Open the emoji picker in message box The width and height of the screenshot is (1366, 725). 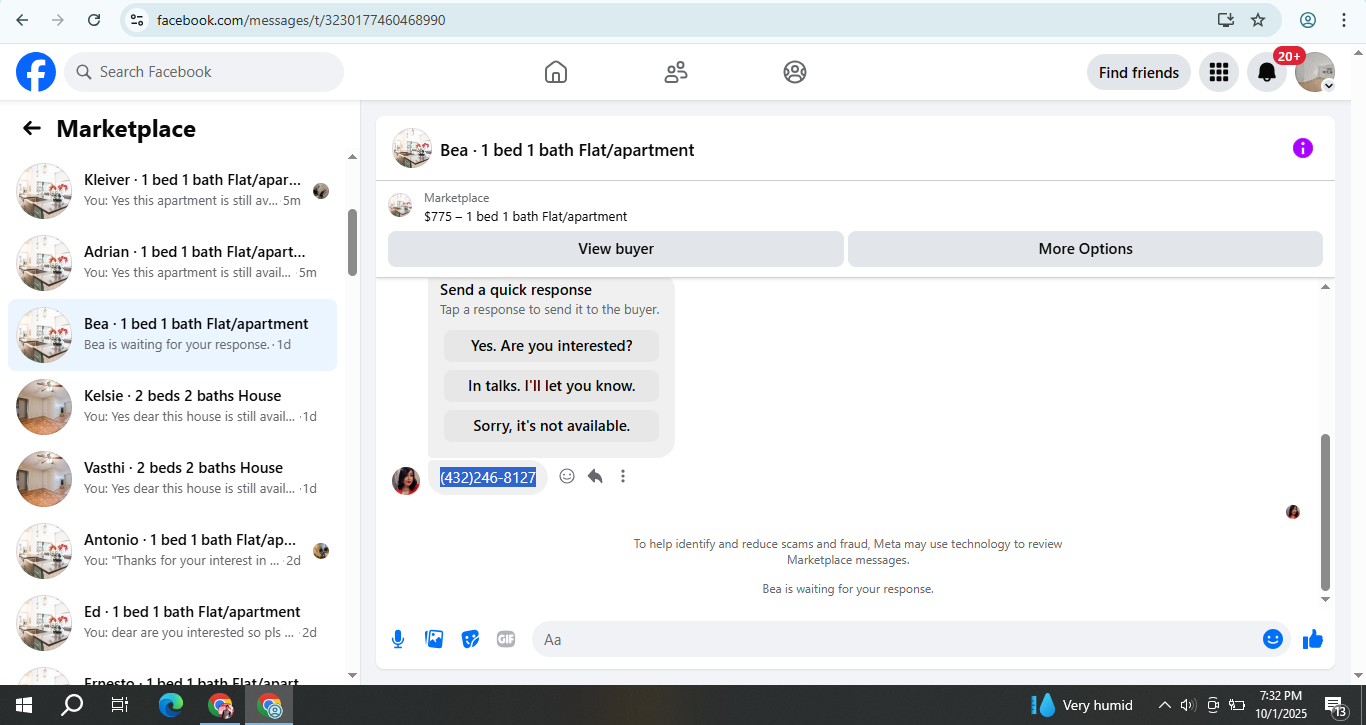coord(1272,639)
